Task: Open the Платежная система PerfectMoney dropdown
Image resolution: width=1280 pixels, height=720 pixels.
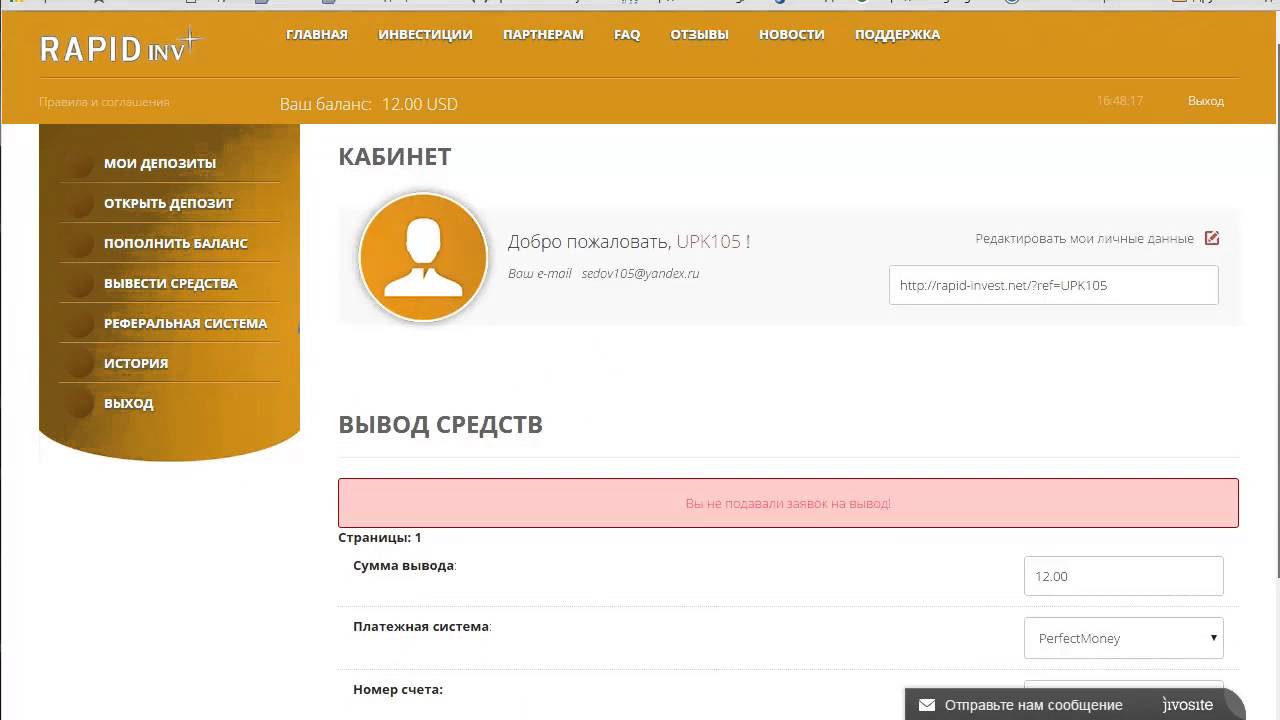Action: click(1123, 638)
